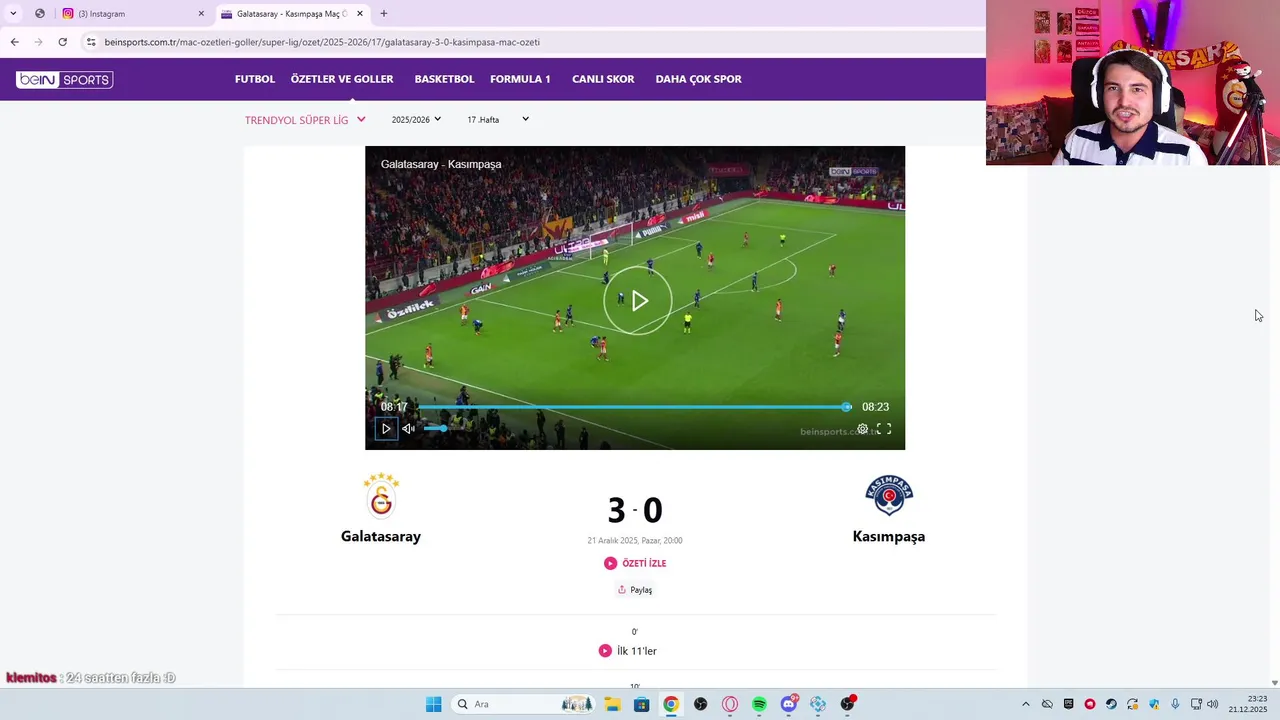Expand DAHA ÇOK SPOR menu
The height and width of the screenshot is (720, 1280).
click(698, 79)
